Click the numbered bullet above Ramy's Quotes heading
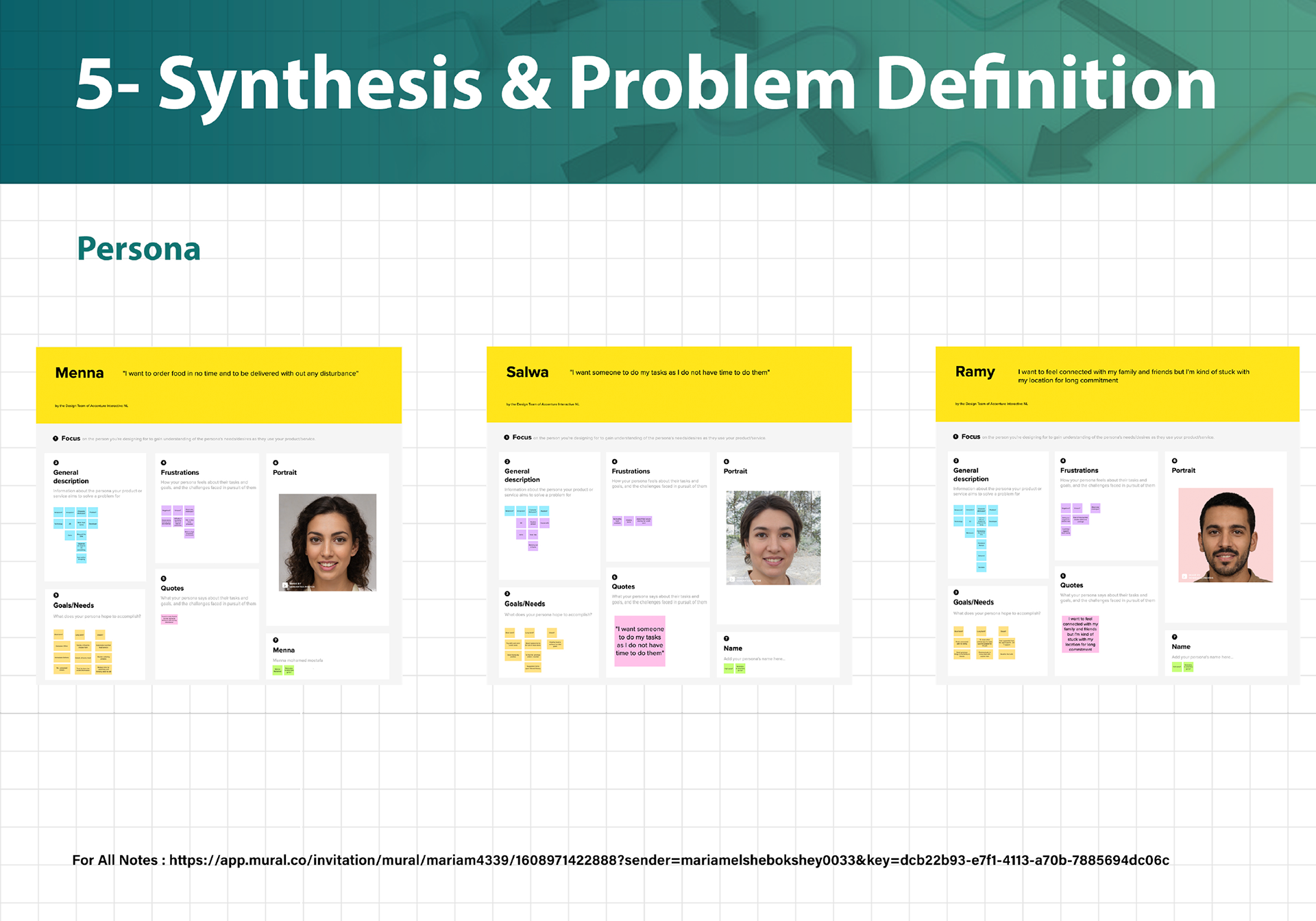Image resolution: width=1316 pixels, height=921 pixels. click(1063, 576)
